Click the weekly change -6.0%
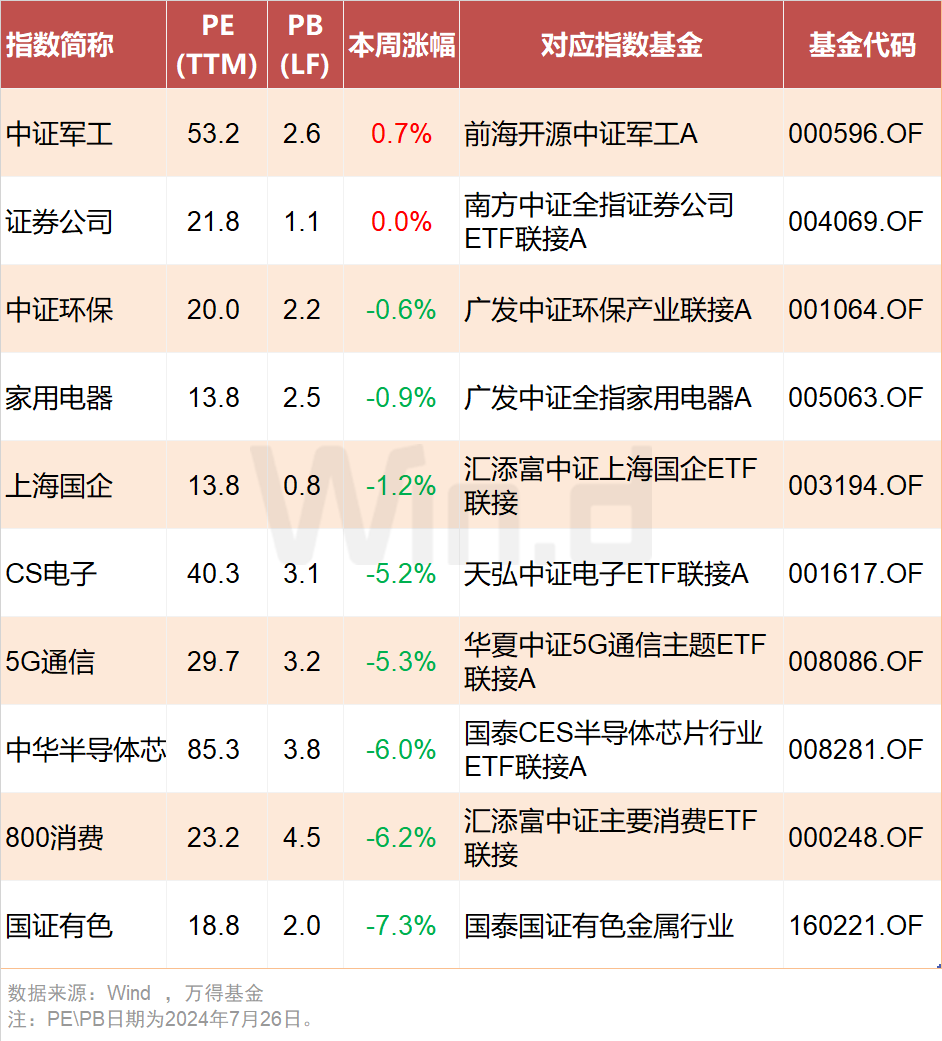The image size is (942, 1041). (401, 750)
